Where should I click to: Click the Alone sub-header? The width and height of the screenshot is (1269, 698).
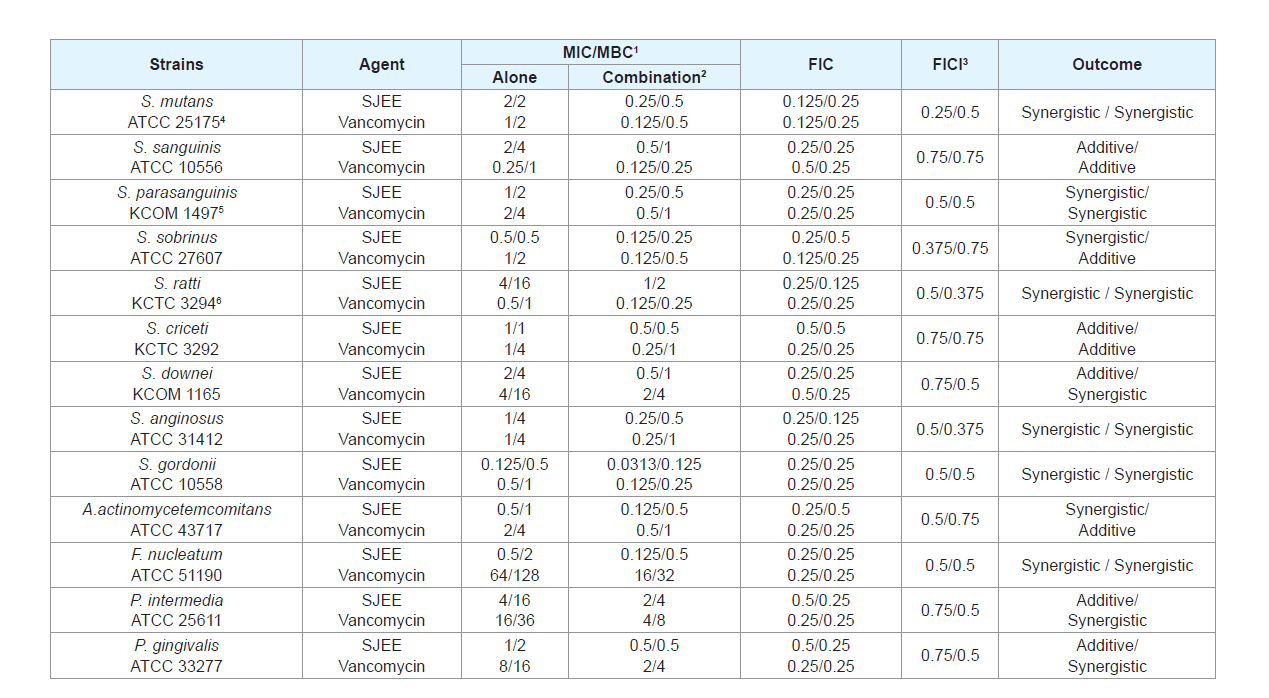coord(515,77)
